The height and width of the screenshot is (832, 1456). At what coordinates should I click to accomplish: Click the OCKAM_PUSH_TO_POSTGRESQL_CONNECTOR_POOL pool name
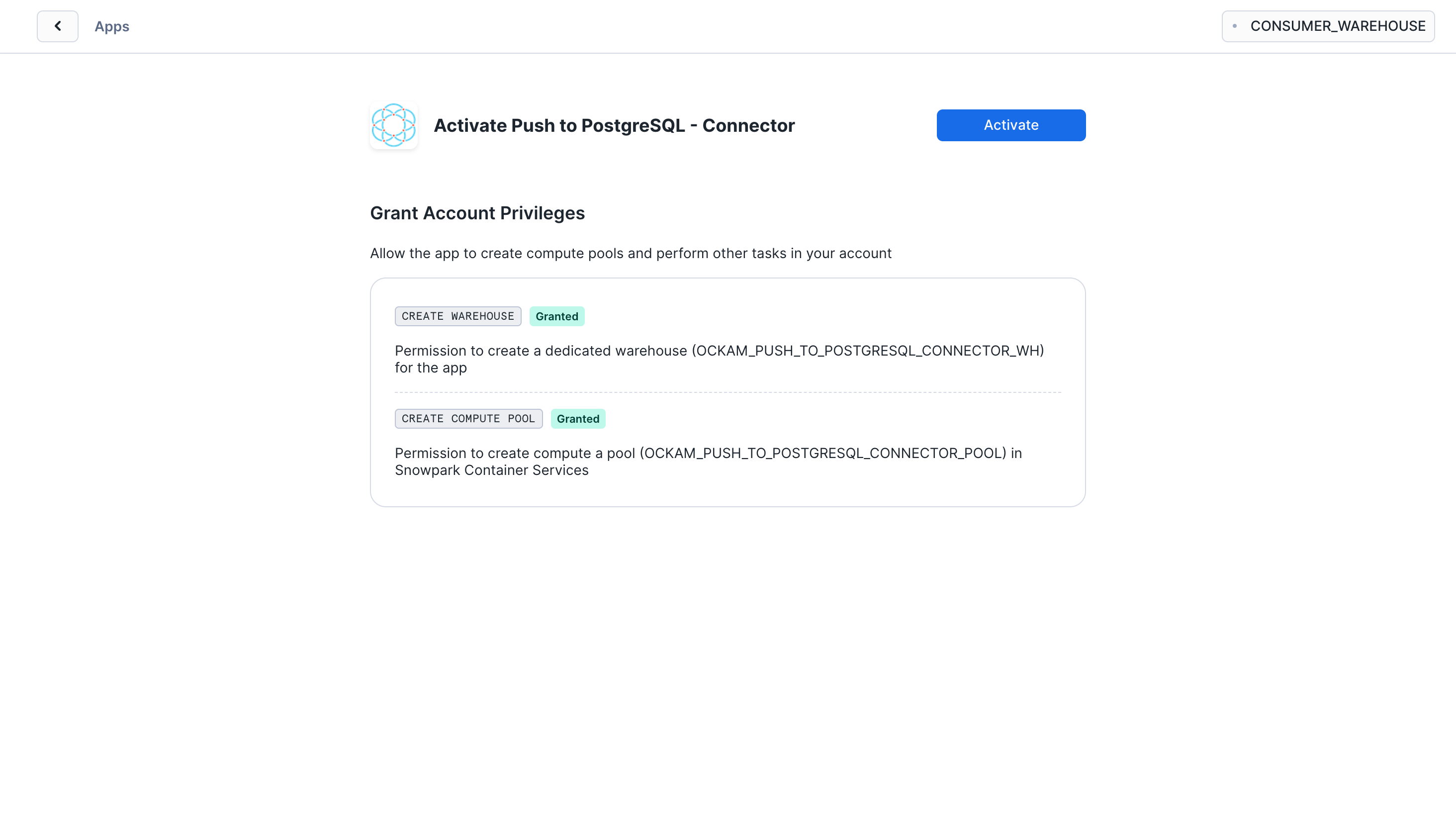tap(822, 453)
